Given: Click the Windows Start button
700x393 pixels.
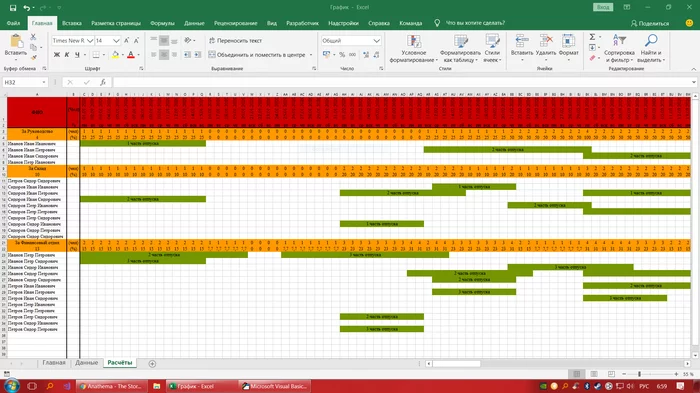Looking at the screenshot, I should pyautogui.click(x=12, y=386).
